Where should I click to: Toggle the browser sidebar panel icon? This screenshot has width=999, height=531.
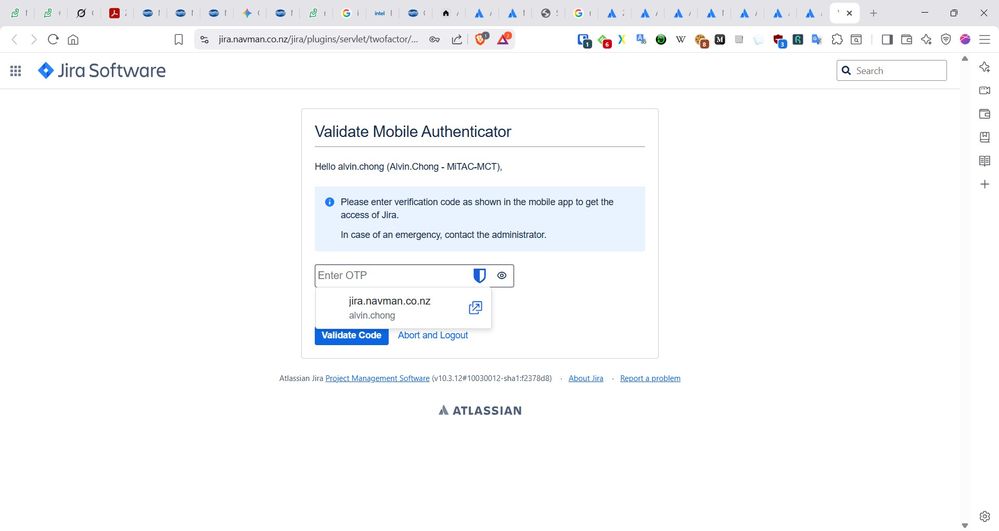pos(887,40)
